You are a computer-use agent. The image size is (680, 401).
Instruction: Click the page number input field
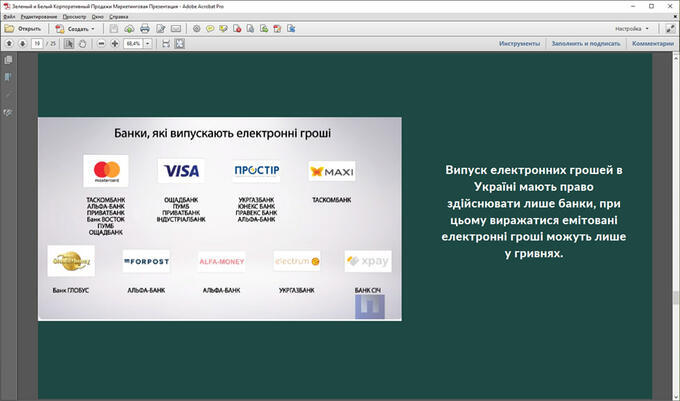click(38, 44)
